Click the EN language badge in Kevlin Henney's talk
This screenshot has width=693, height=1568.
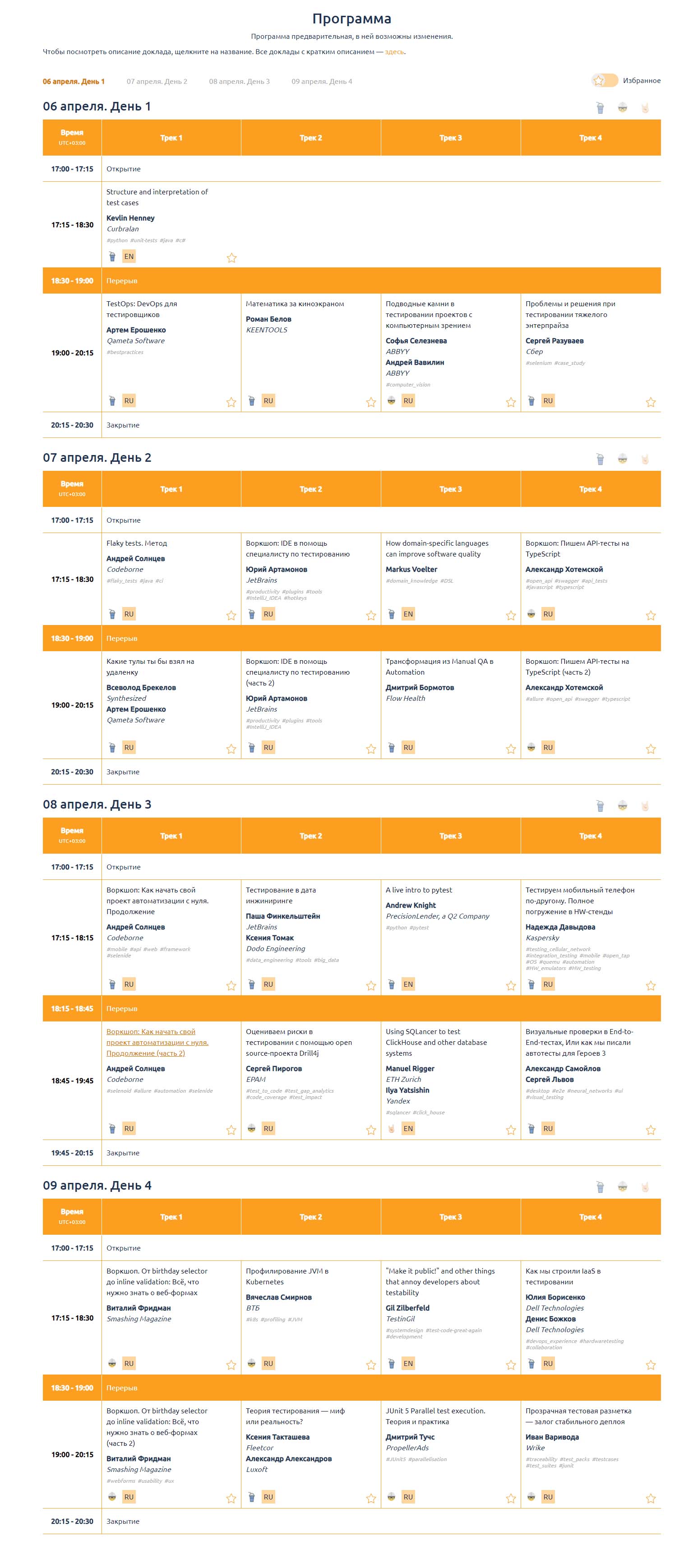pos(129,257)
